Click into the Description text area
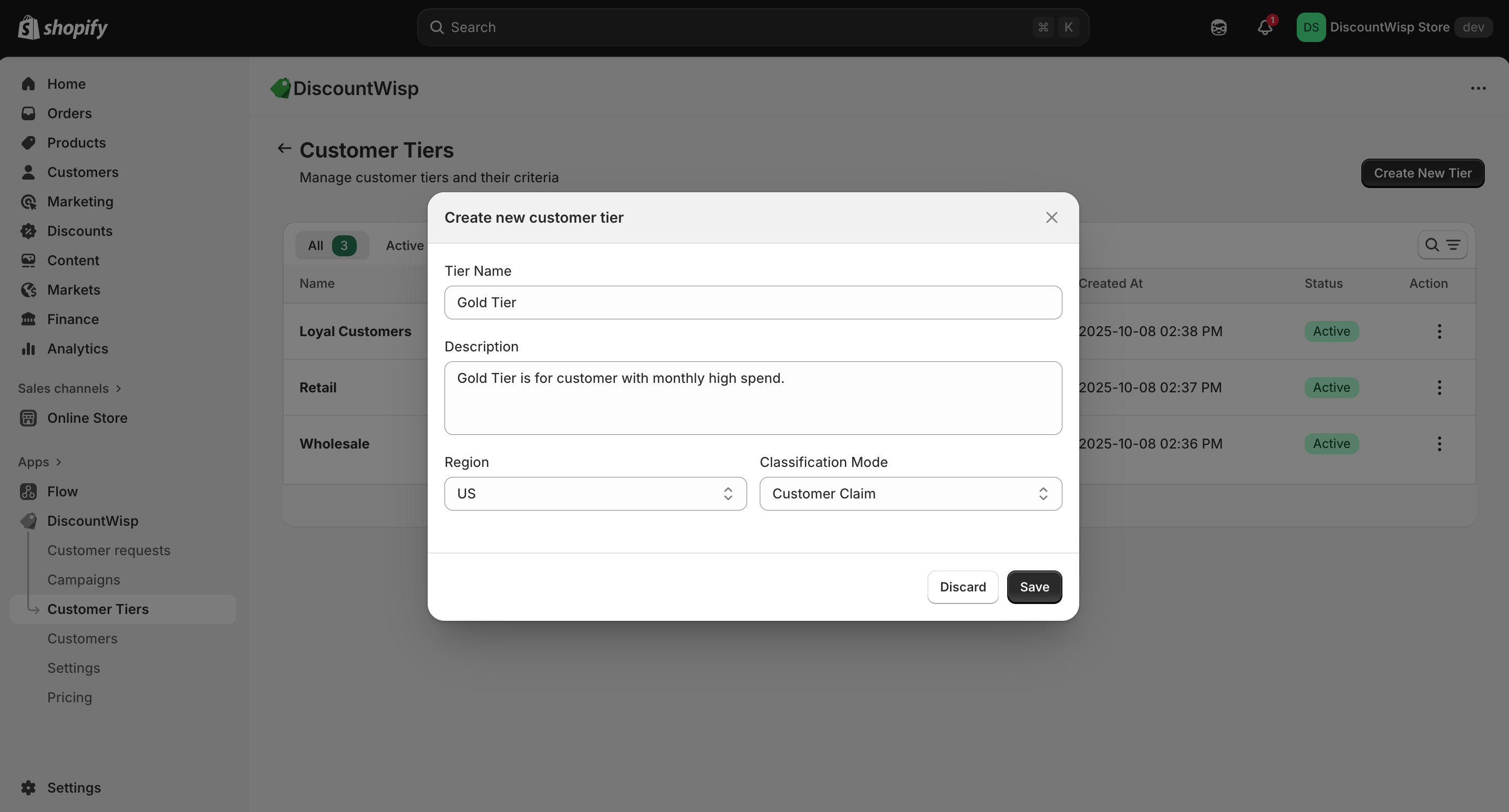The height and width of the screenshot is (812, 1509). pyautogui.click(x=753, y=398)
